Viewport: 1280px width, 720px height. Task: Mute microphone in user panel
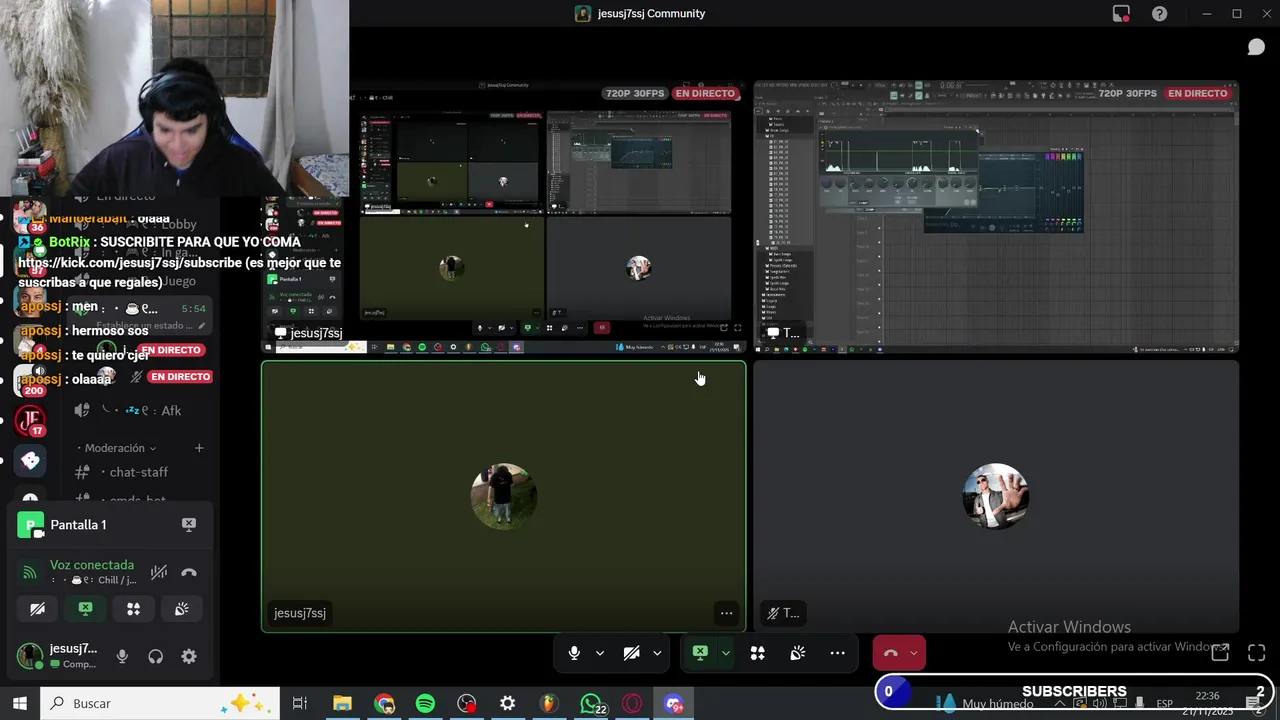point(122,656)
